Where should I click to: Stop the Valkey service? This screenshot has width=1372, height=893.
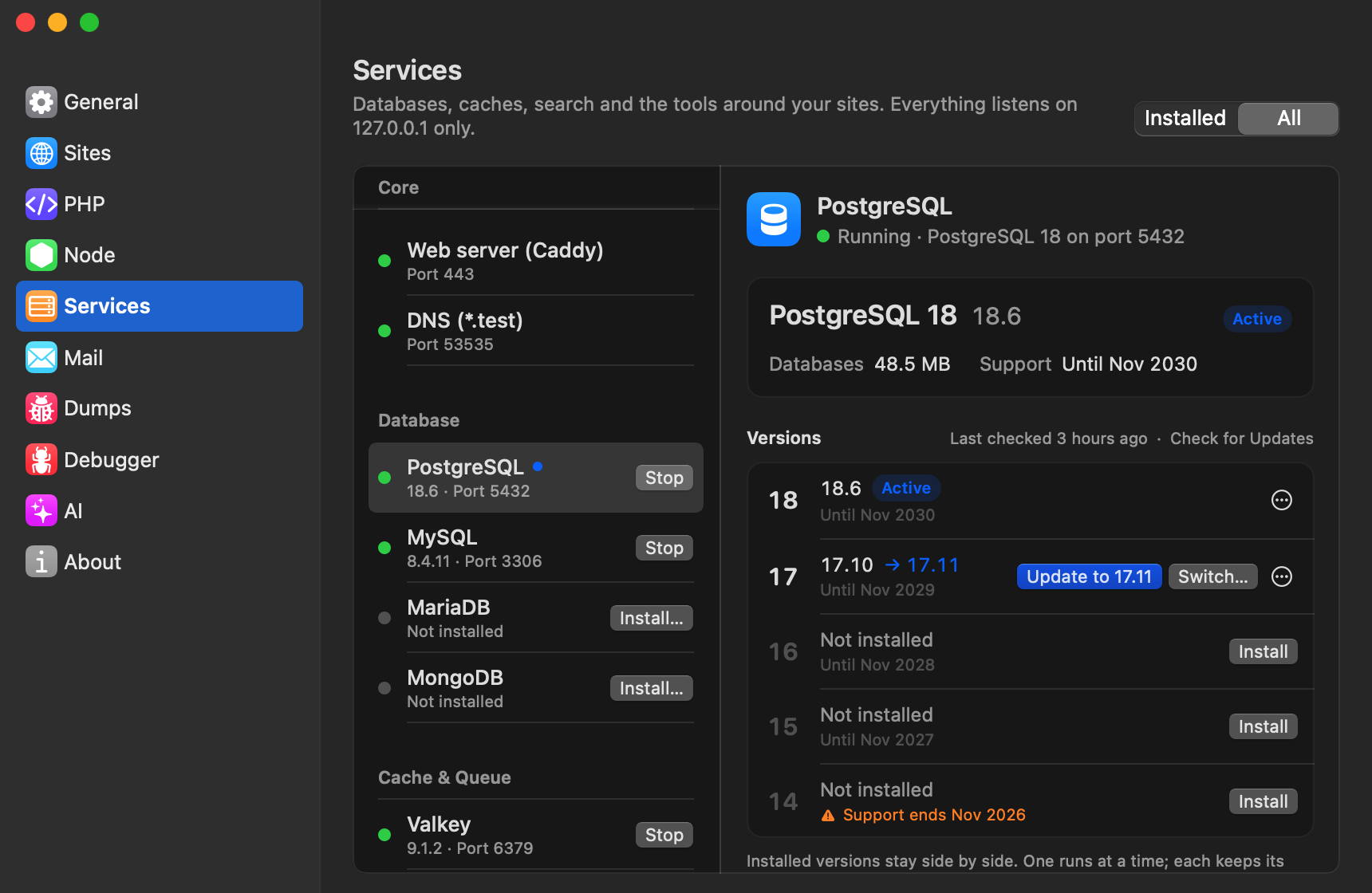point(664,835)
